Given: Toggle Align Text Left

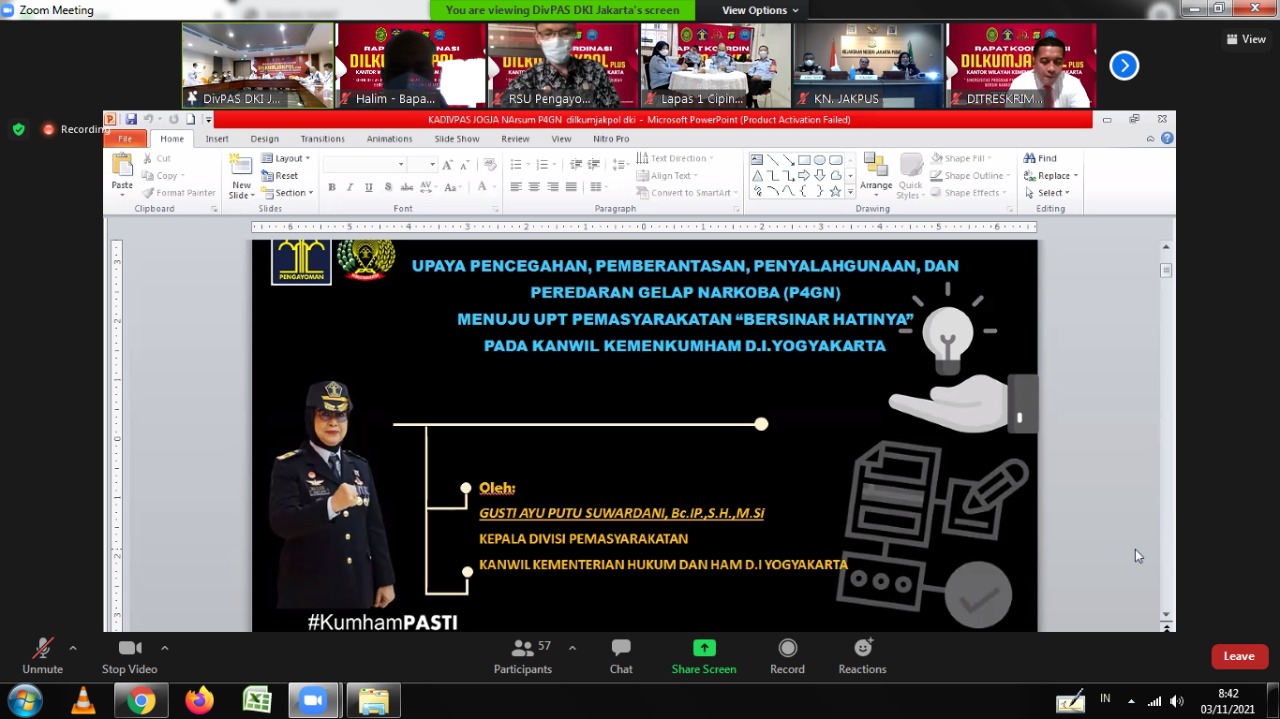Looking at the screenshot, I should 516,187.
